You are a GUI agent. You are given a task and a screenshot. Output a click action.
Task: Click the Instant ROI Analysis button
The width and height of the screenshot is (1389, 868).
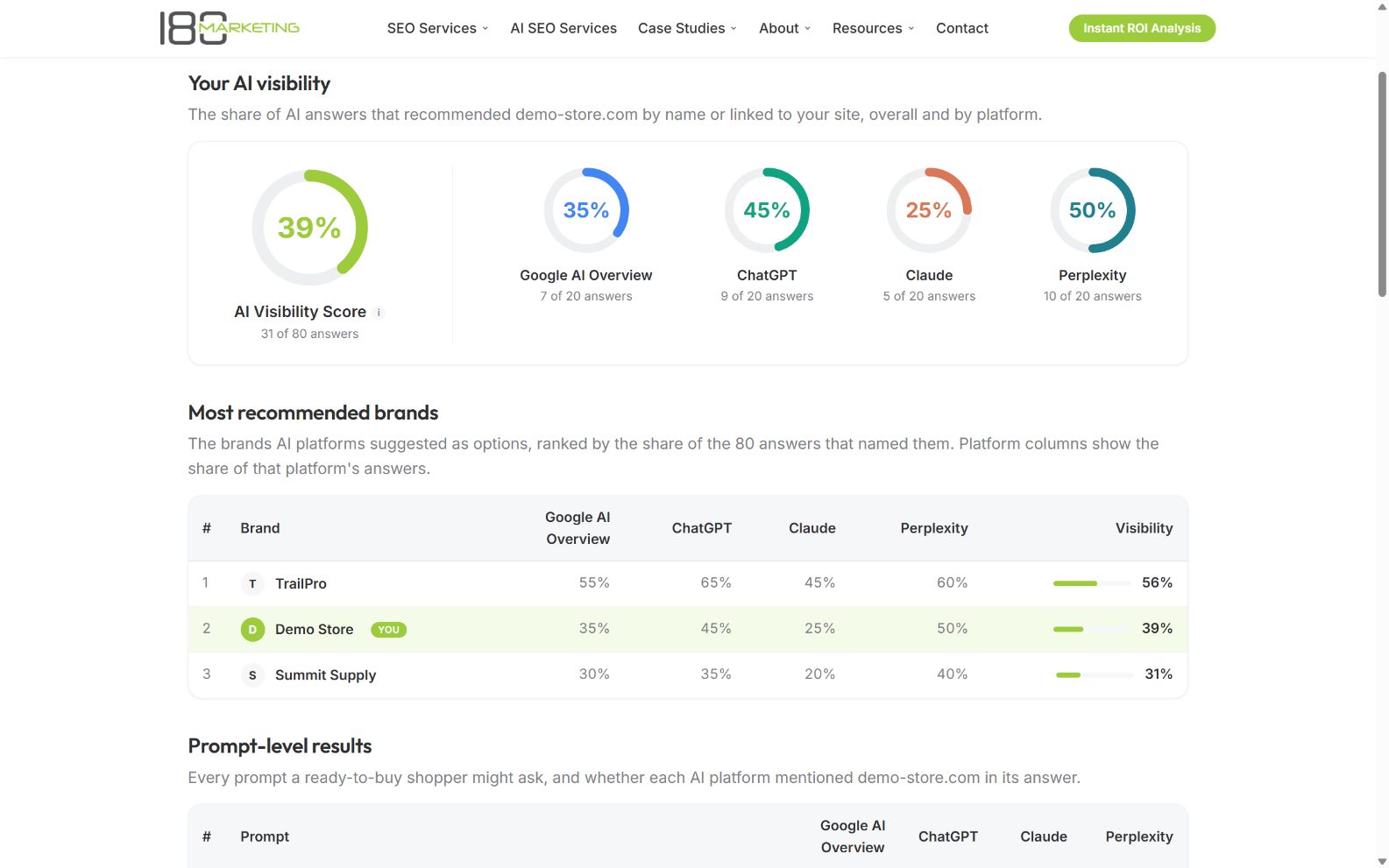click(1142, 28)
